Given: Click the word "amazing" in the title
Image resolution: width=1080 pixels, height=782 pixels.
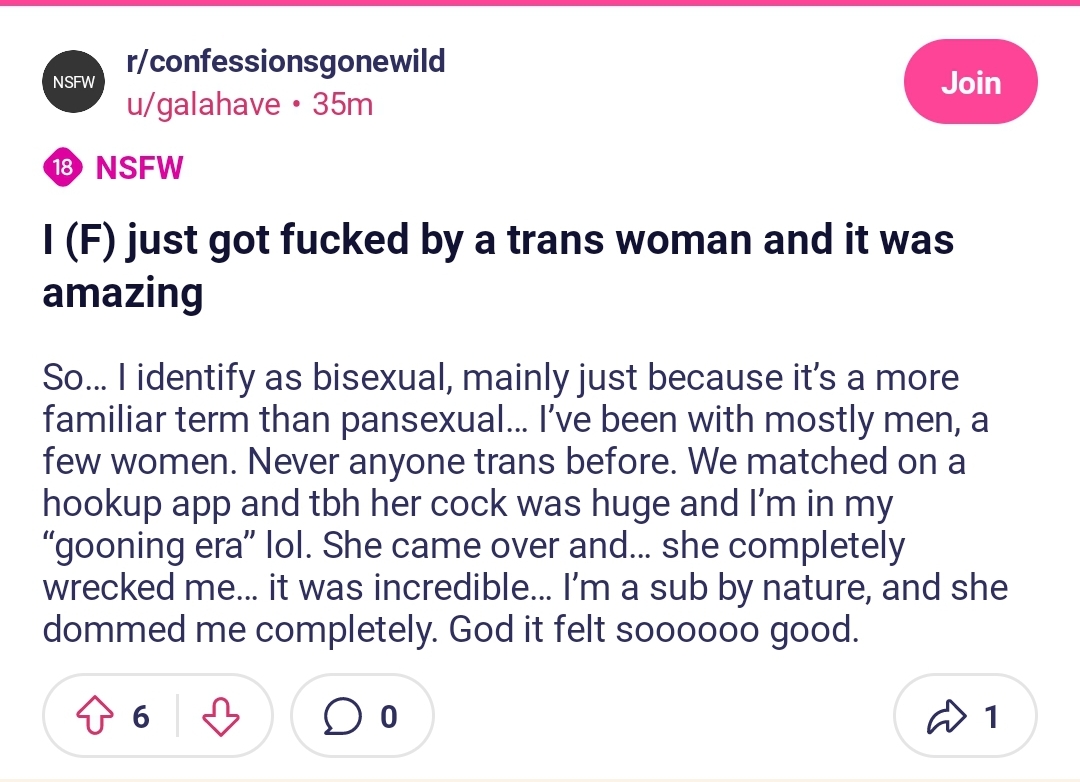Looking at the screenshot, I should tap(123, 293).
